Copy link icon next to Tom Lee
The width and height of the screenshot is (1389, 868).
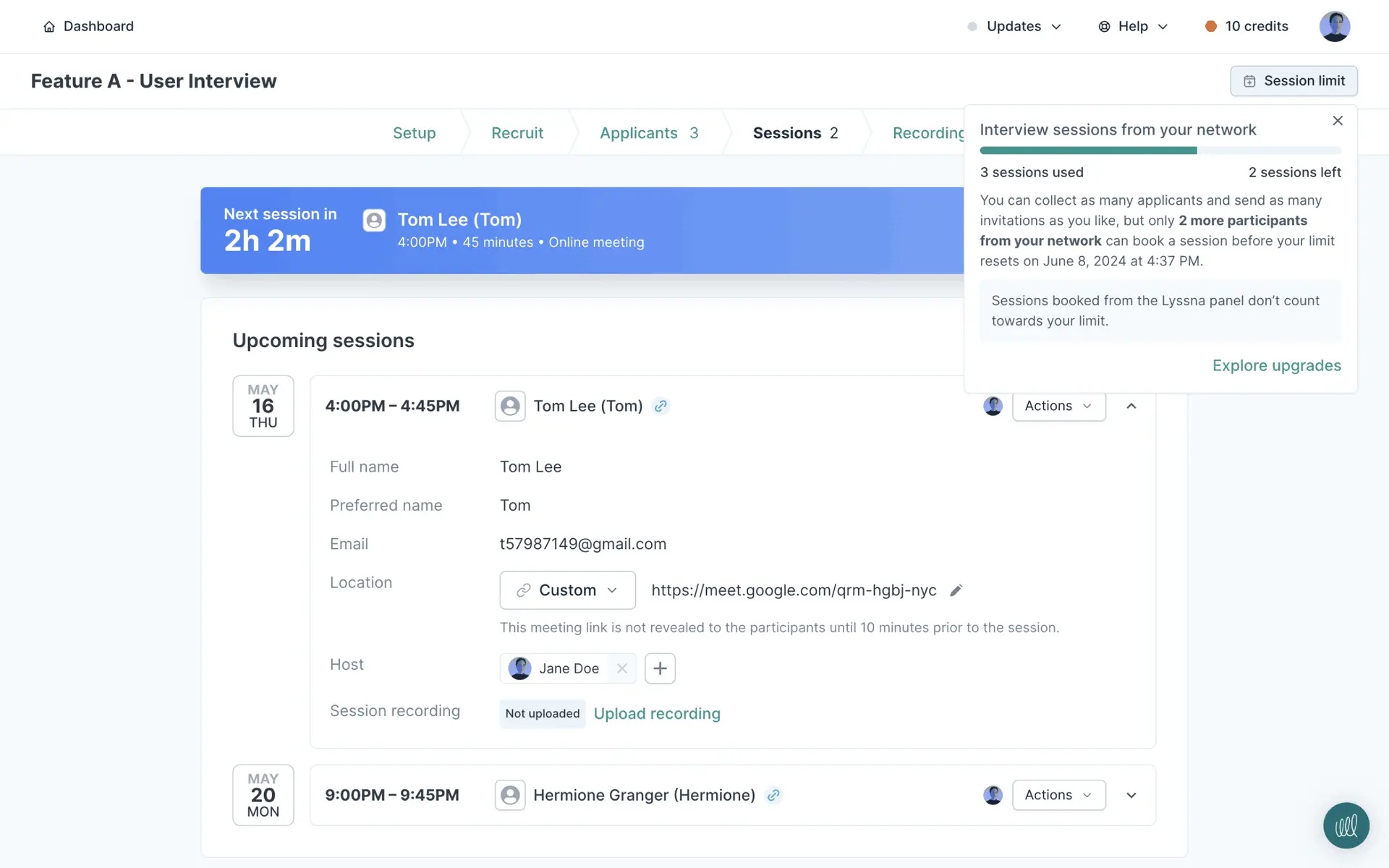click(x=660, y=407)
